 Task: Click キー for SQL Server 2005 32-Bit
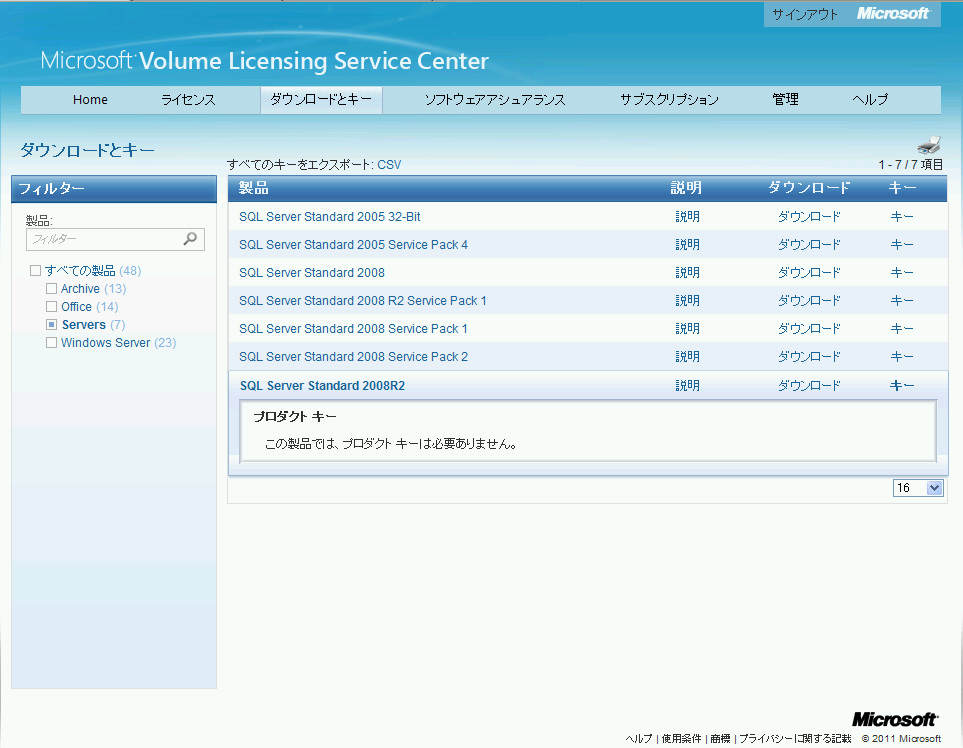[x=902, y=217]
